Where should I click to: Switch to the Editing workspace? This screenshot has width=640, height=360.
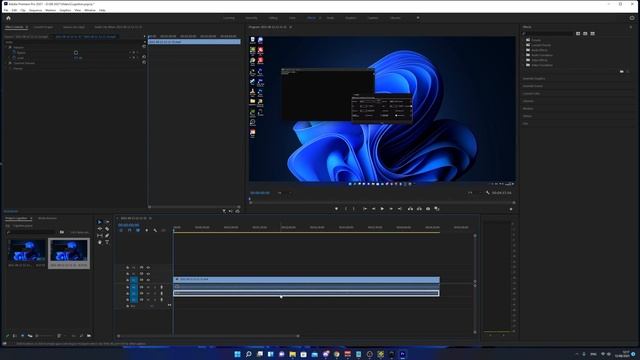click(273, 18)
